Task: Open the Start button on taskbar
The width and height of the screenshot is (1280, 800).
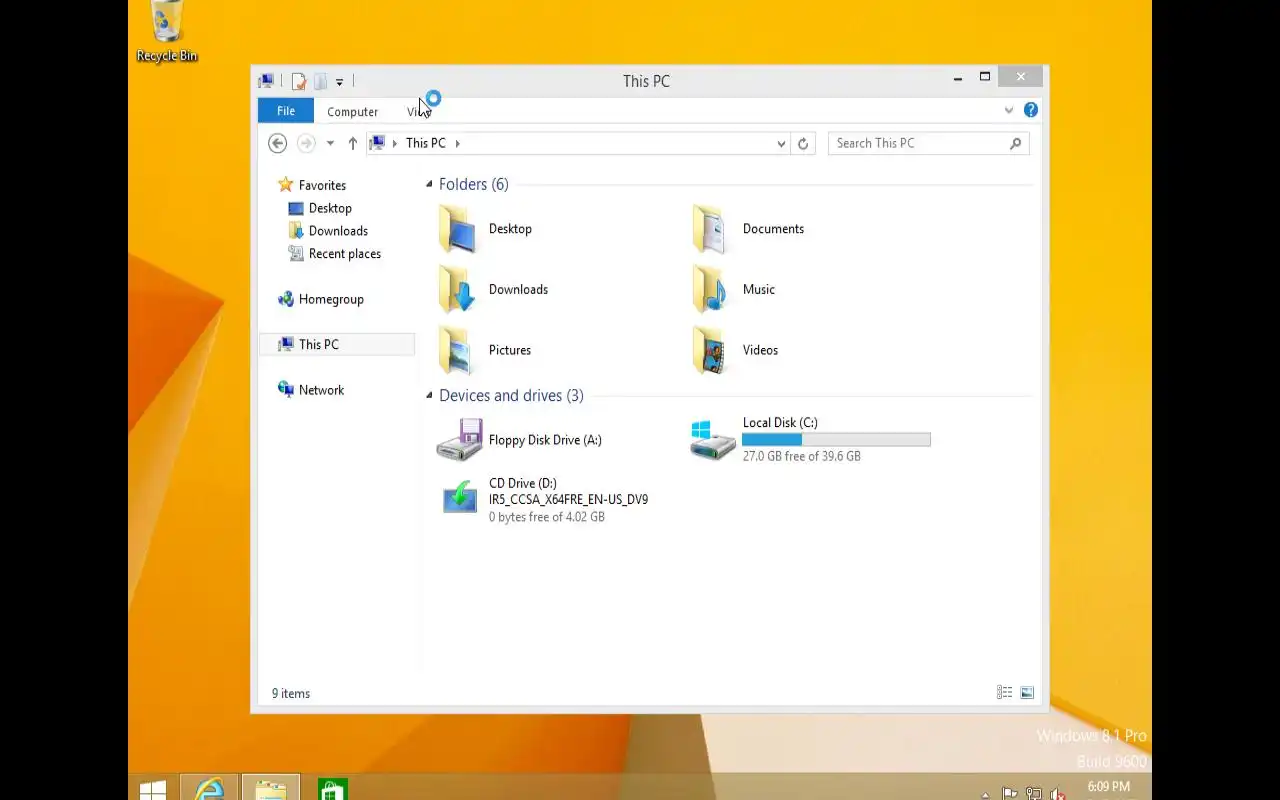Action: [x=152, y=788]
